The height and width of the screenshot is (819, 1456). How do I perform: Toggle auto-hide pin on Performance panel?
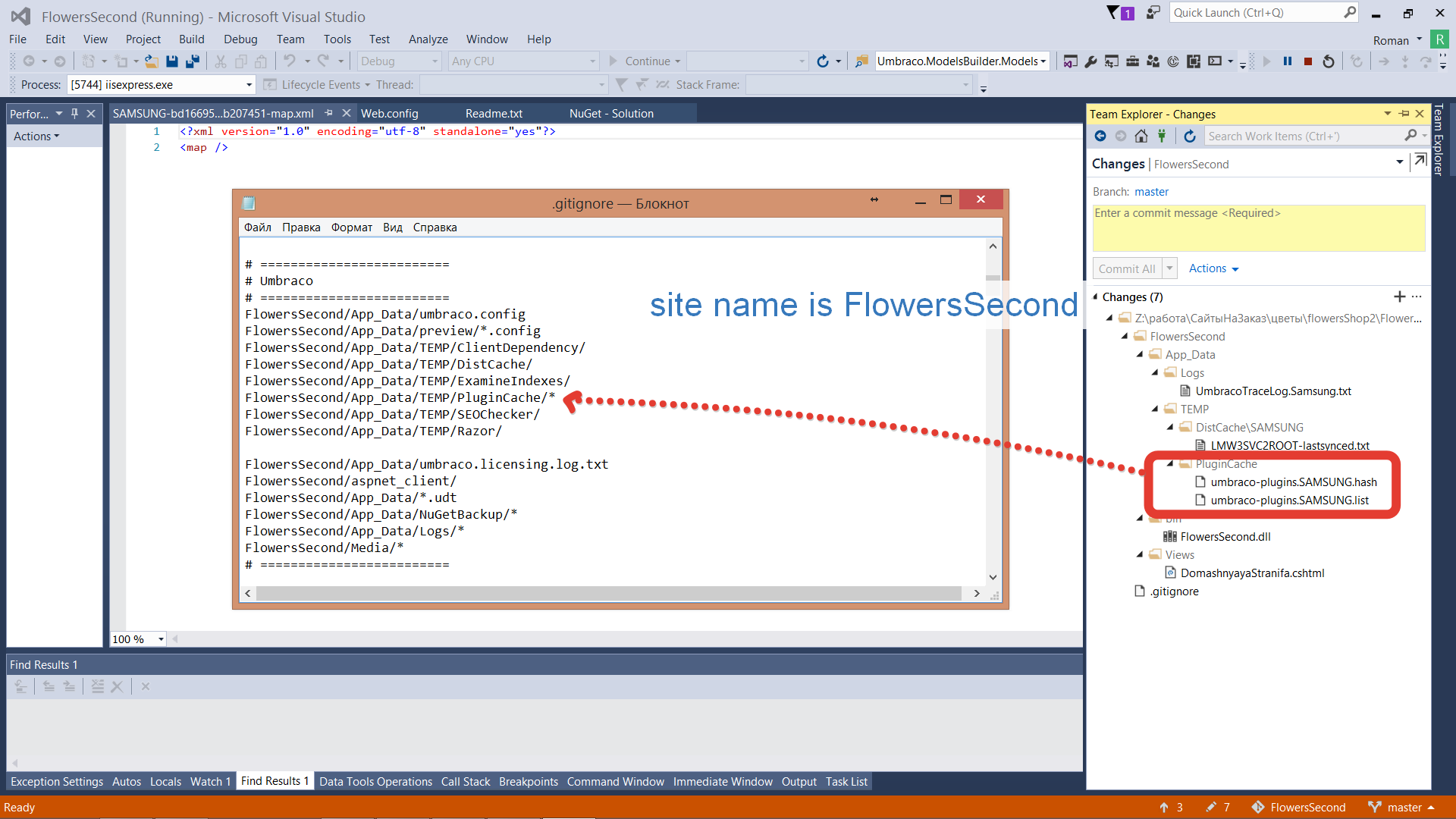click(74, 113)
